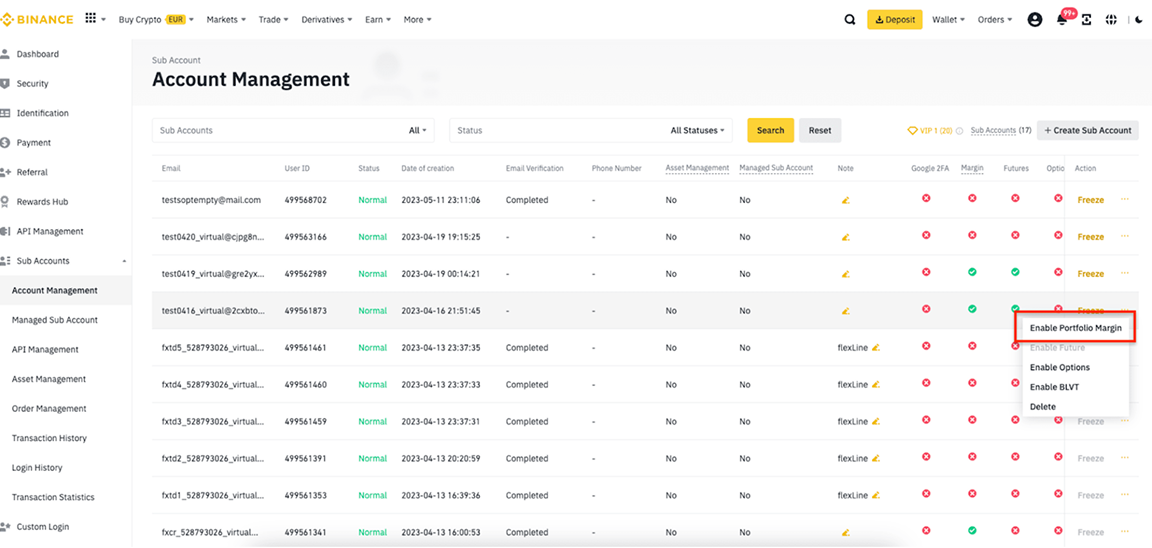Click Google 2FA red cross for testsoptempty
The image size is (1152, 548).
click(926, 198)
